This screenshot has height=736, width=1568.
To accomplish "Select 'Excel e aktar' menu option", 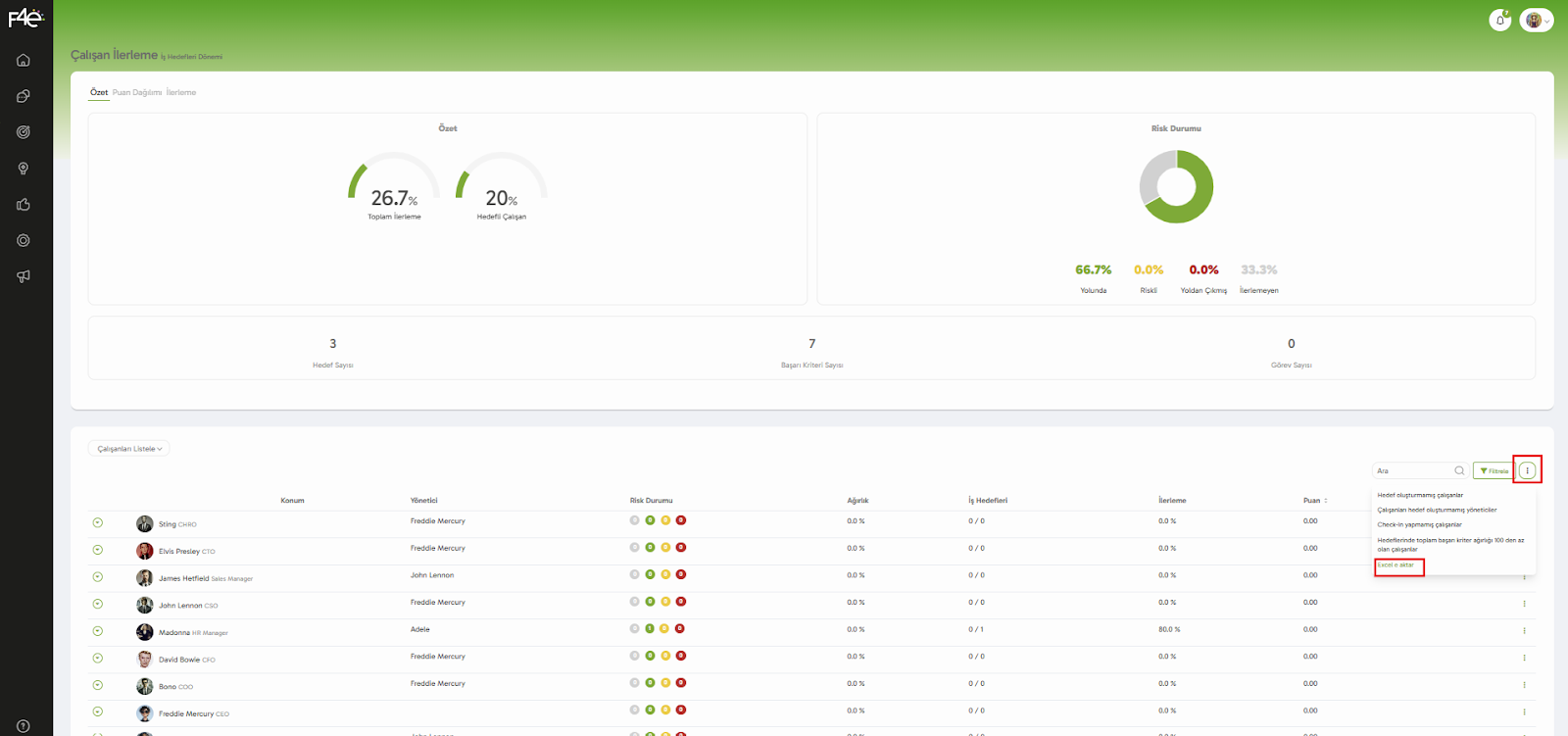I will (x=1396, y=565).
